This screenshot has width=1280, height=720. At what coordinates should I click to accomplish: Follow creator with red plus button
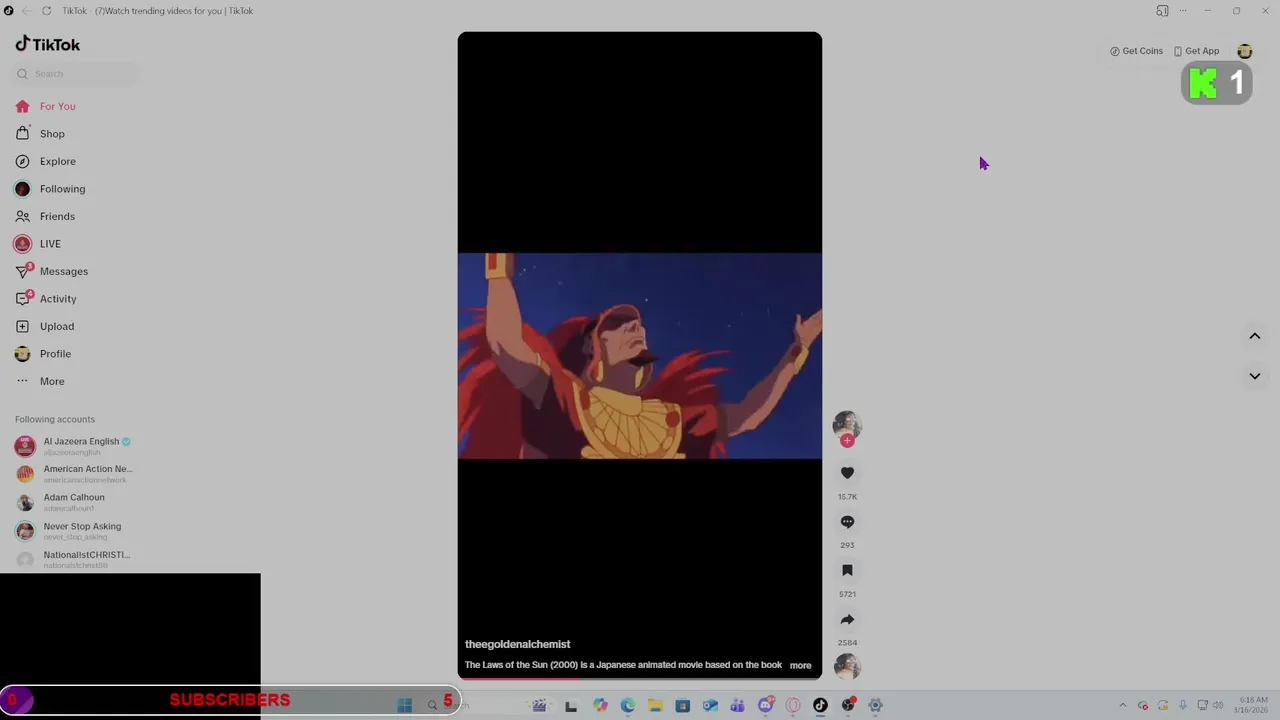(847, 440)
